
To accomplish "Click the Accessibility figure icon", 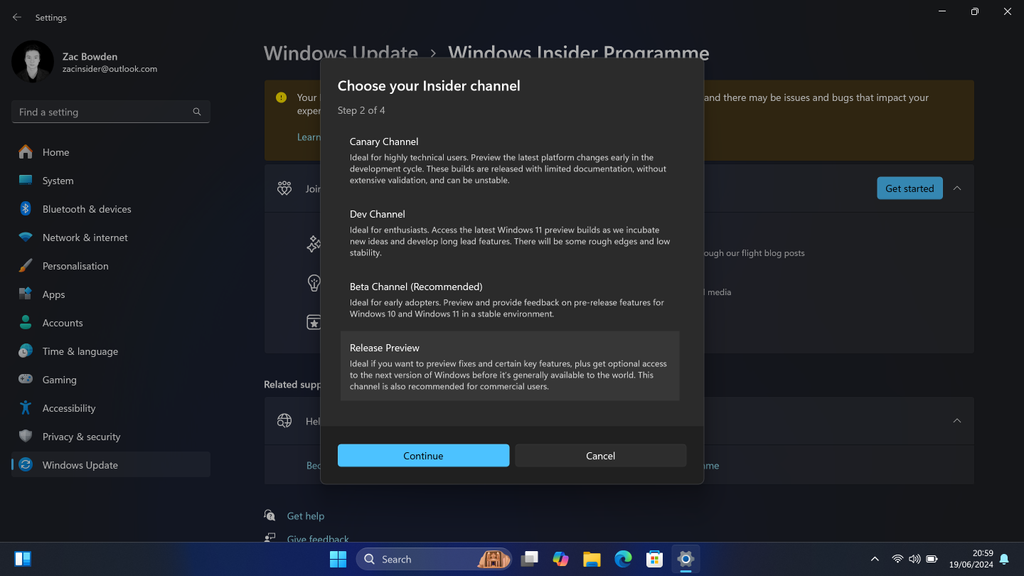I will coord(25,408).
